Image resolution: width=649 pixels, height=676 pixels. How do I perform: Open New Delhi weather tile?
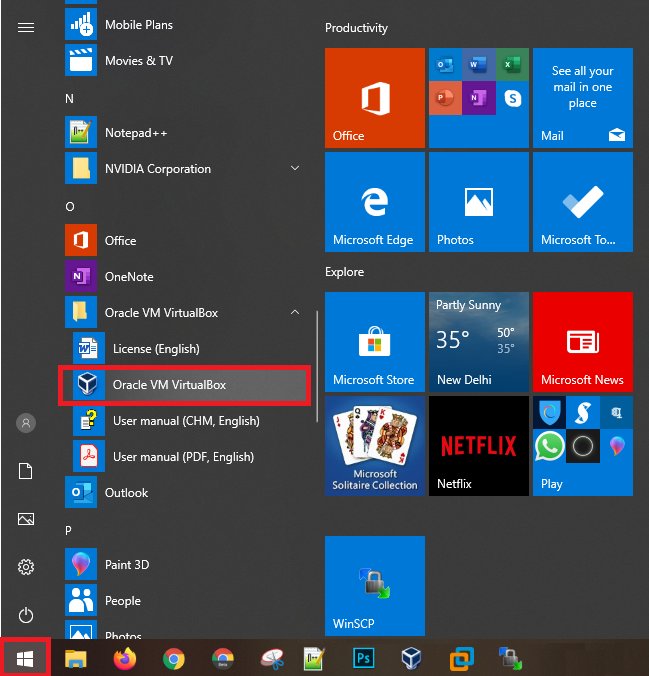(x=479, y=342)
